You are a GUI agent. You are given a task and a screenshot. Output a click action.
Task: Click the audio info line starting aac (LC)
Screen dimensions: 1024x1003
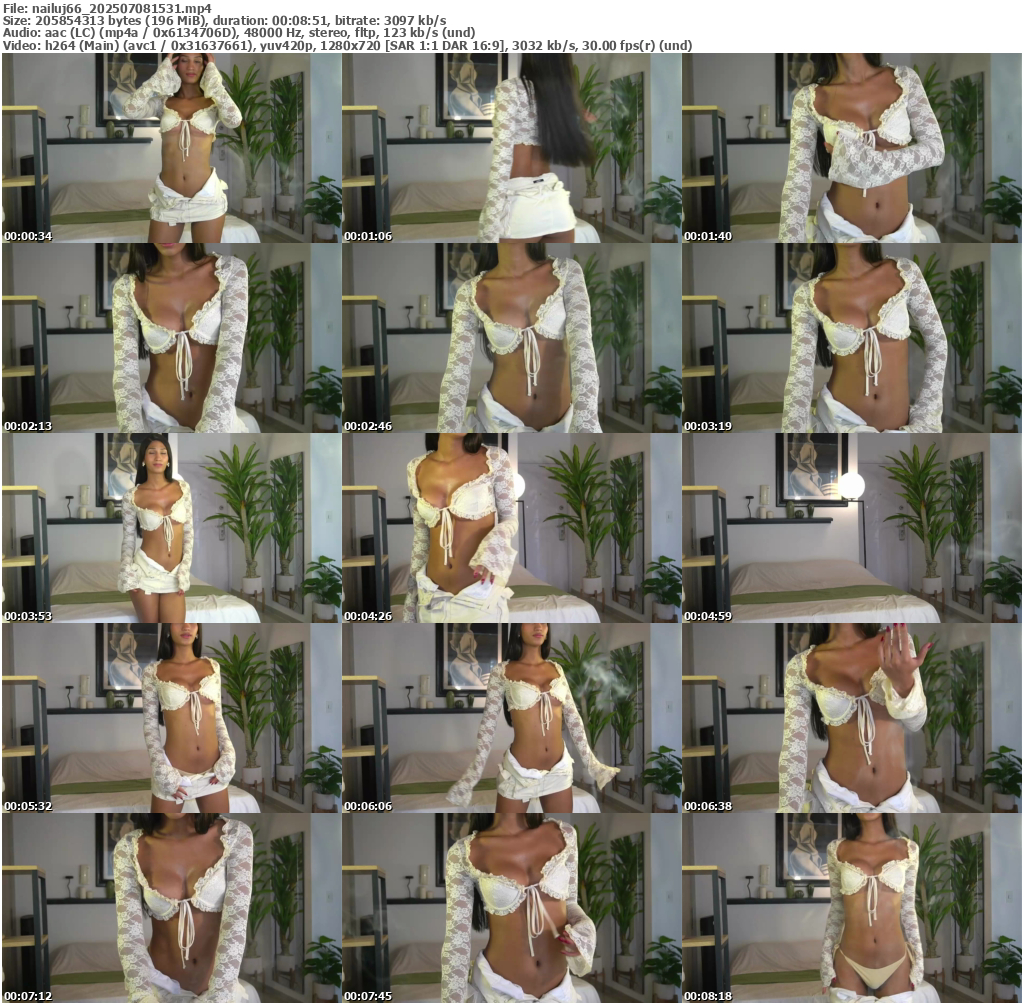pos(259,33)
